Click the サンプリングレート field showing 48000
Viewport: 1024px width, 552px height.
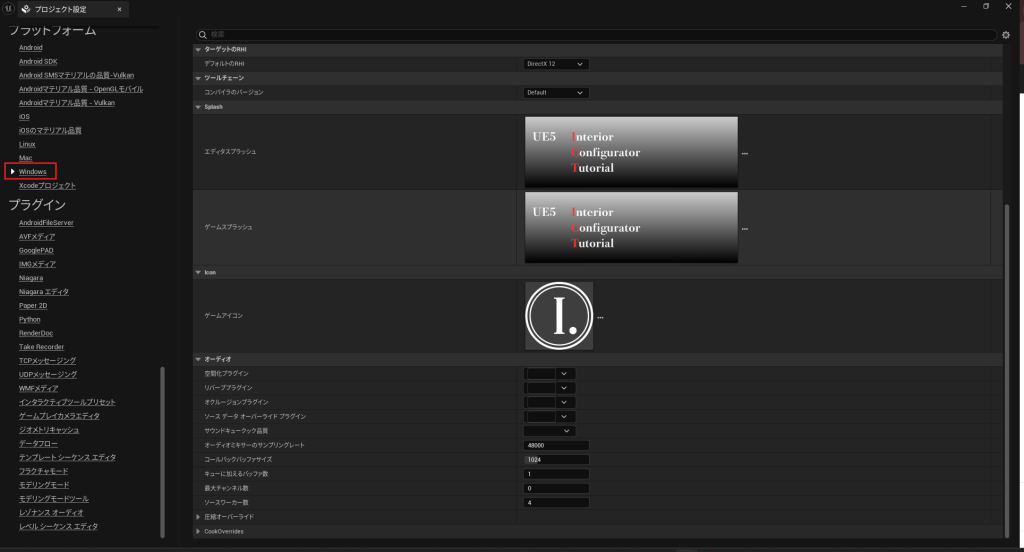[x=556, y=445]
